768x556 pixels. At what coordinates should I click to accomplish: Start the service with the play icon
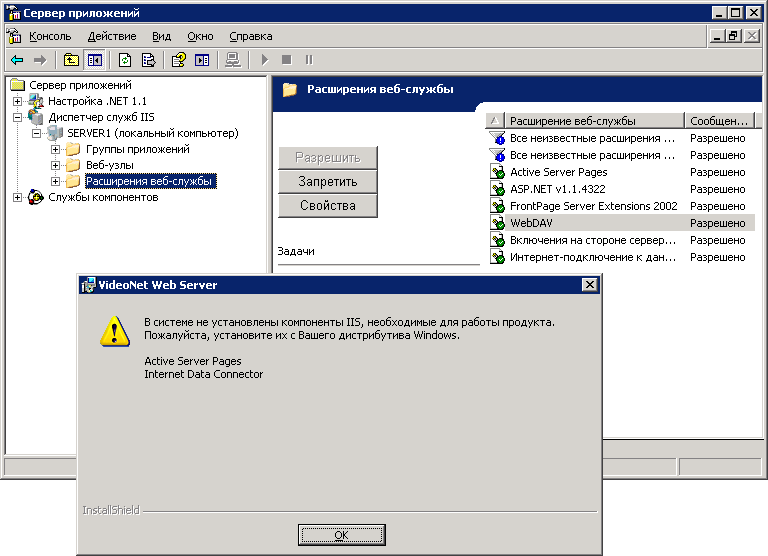pyautogui.click(x=264, y=60)
